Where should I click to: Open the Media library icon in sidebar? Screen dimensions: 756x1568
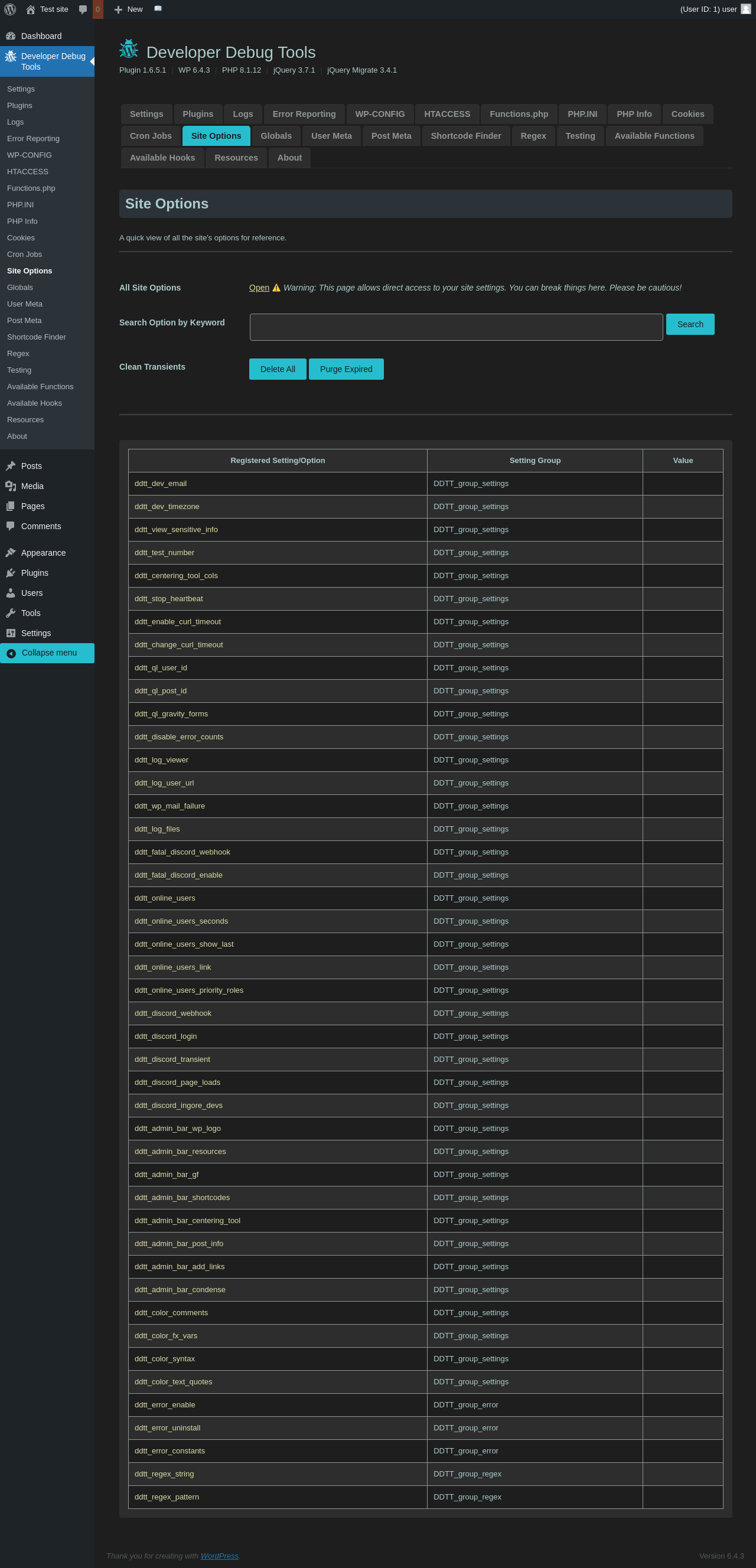click(x=11, y=485)
